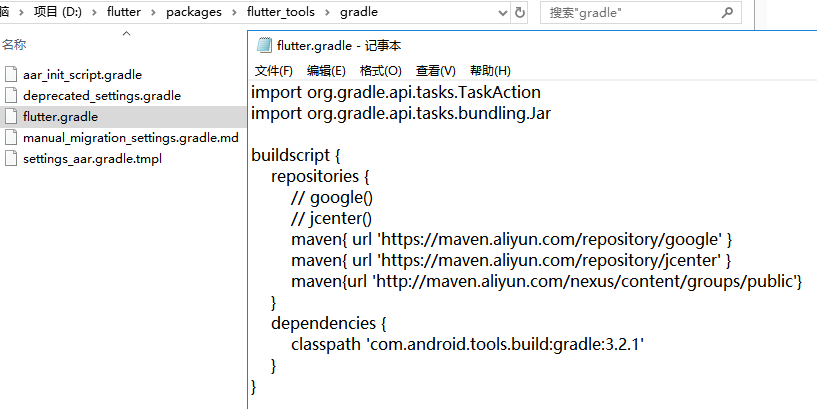Click the '// google()' comment line
817x409 pixels.
coord(332,197)
